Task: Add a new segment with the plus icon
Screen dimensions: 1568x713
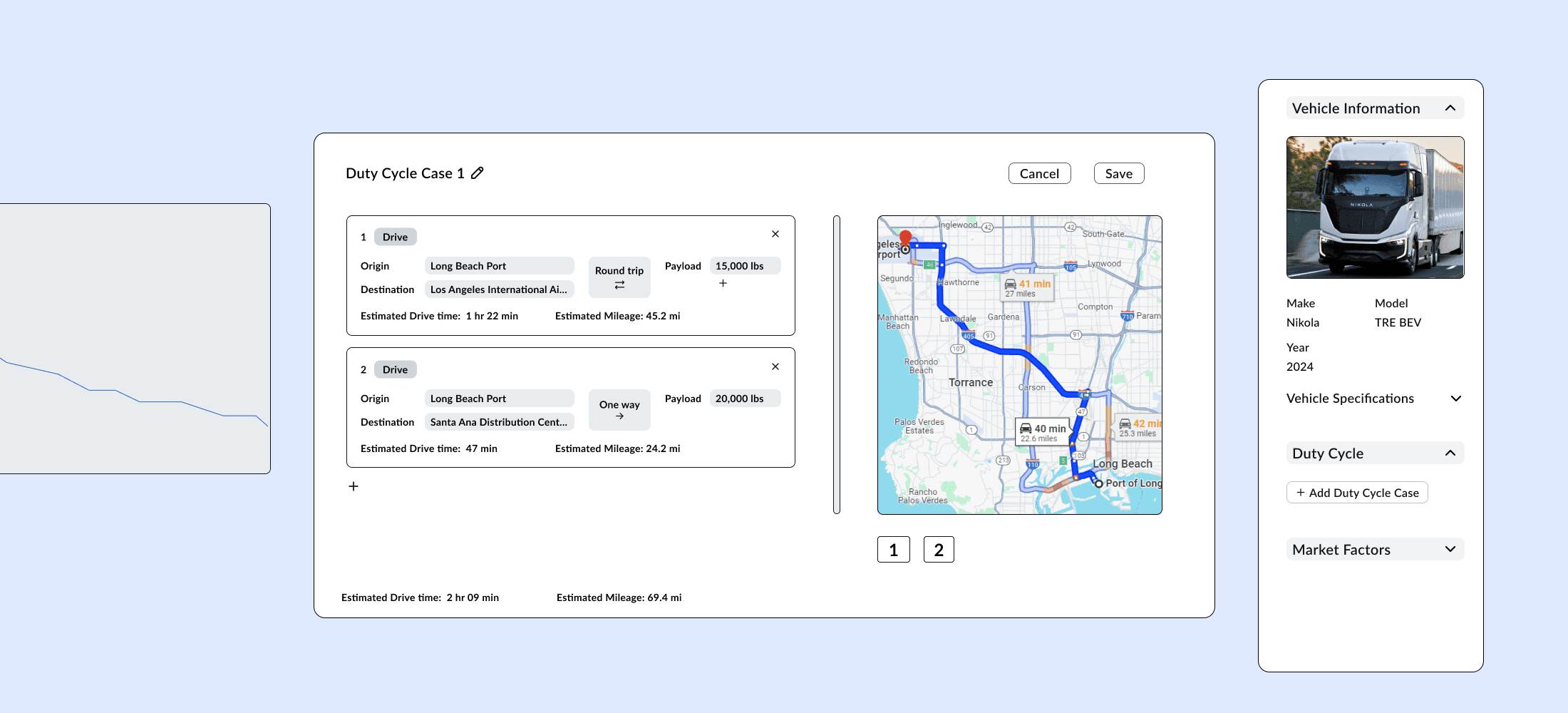Action: pos(354,486)
